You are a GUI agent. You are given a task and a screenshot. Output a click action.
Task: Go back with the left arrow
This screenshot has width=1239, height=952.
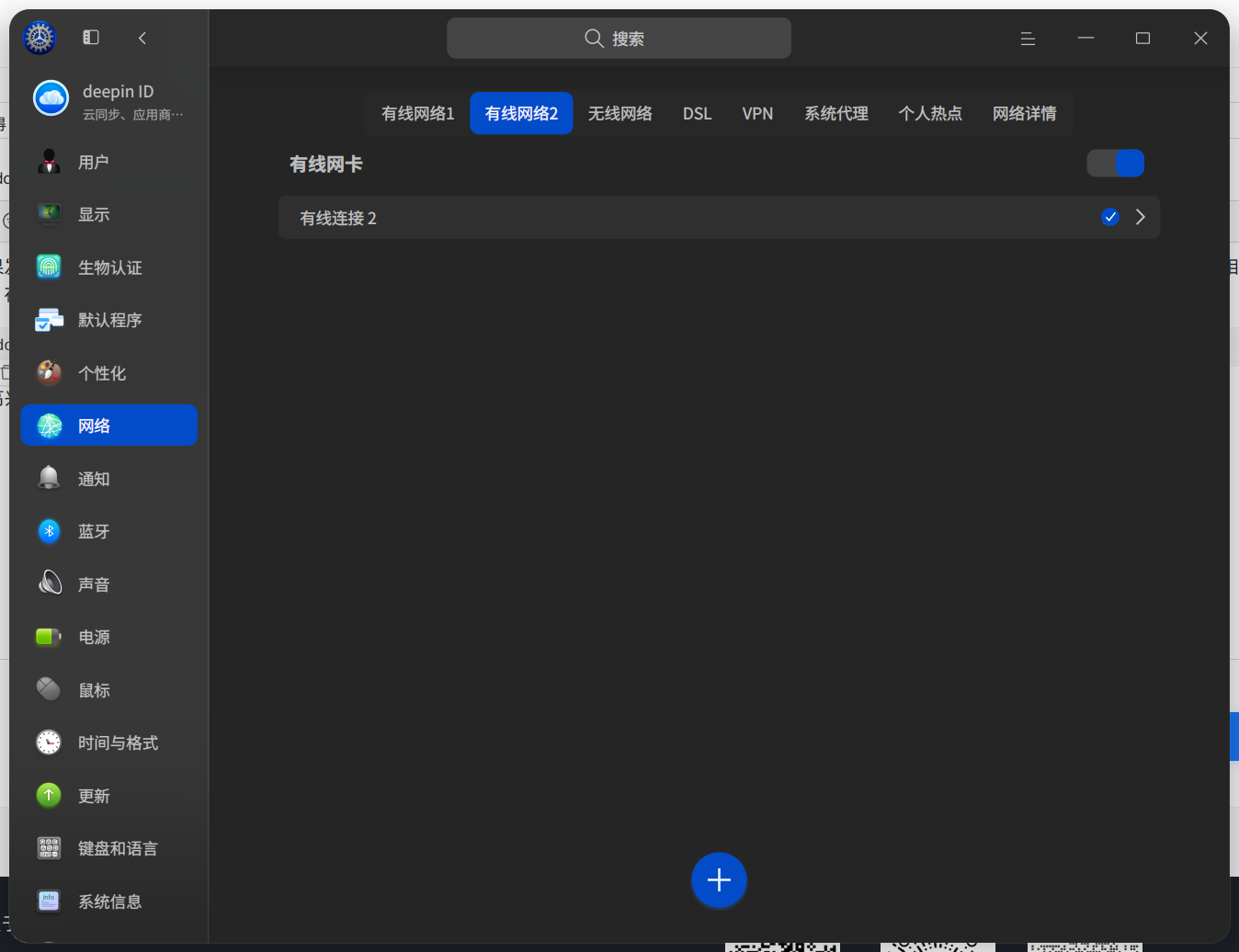click(142, 38)
